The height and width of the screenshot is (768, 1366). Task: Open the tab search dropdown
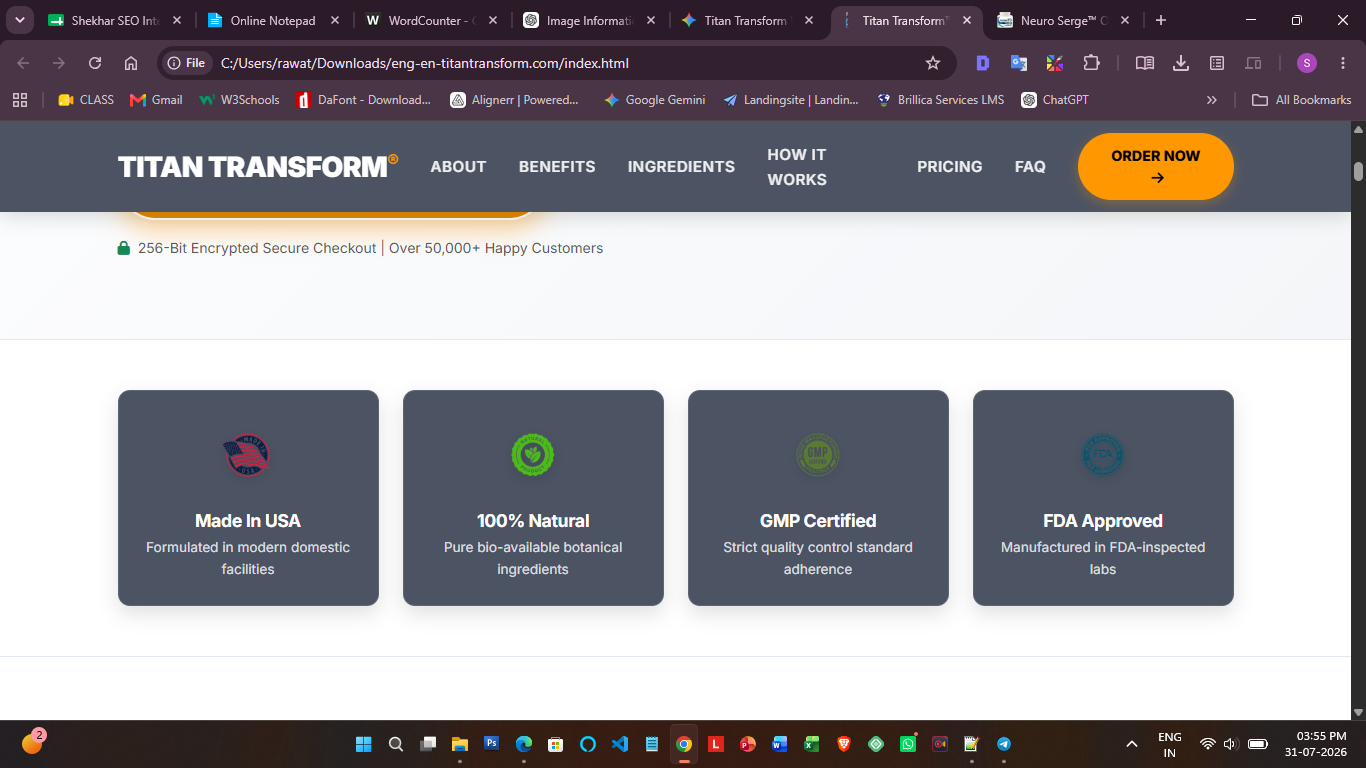[19, 20]
